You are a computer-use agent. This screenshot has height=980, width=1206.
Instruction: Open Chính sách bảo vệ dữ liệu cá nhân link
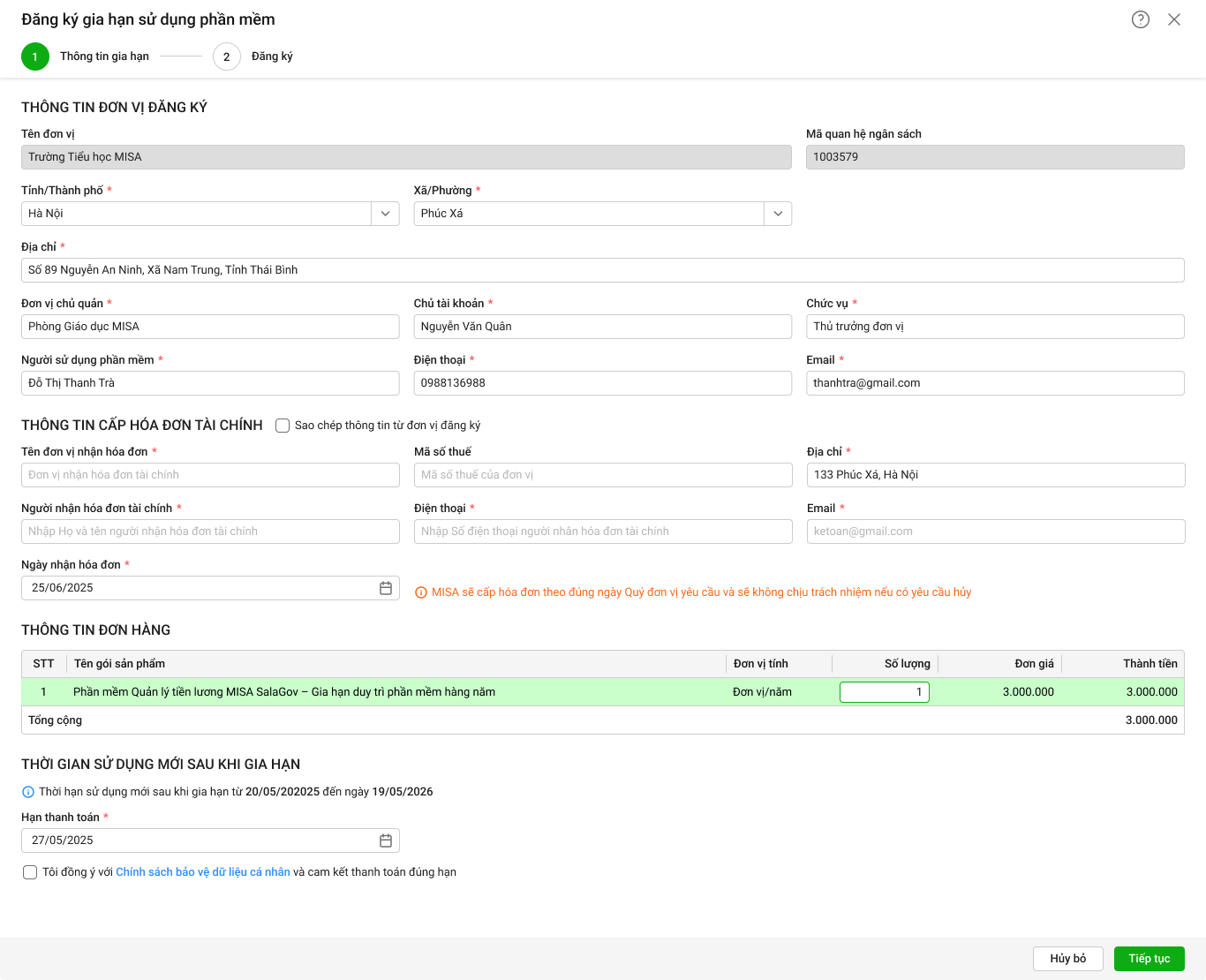click(203, 872)
